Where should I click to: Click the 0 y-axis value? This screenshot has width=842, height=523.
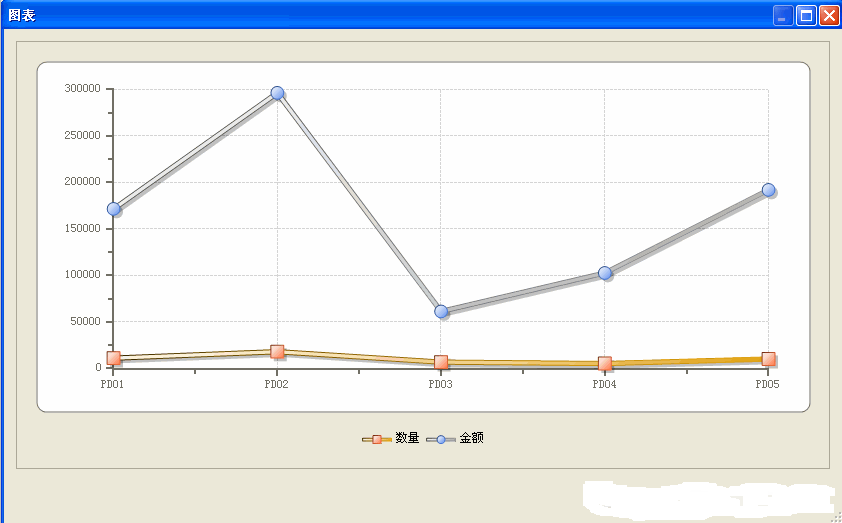pyautogui.click(x=98, y=367)
